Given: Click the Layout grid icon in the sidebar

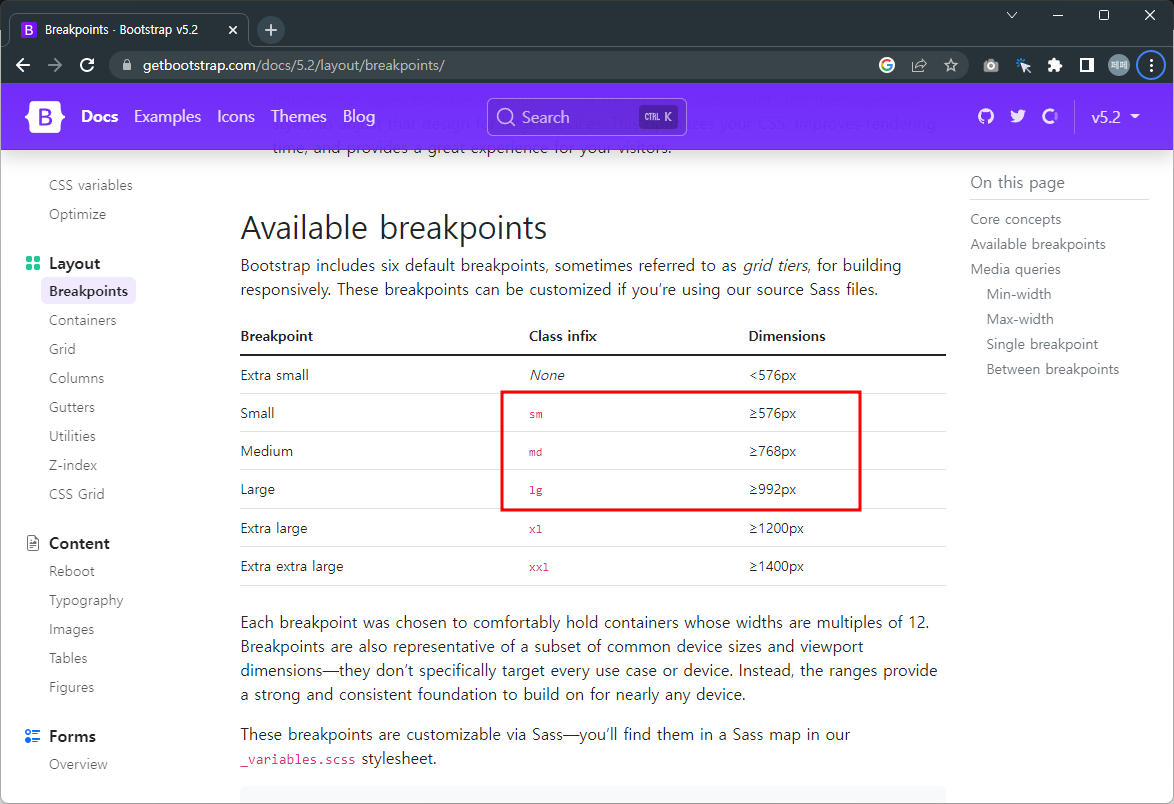Looking at the screenshot, I should pos(31,262).
